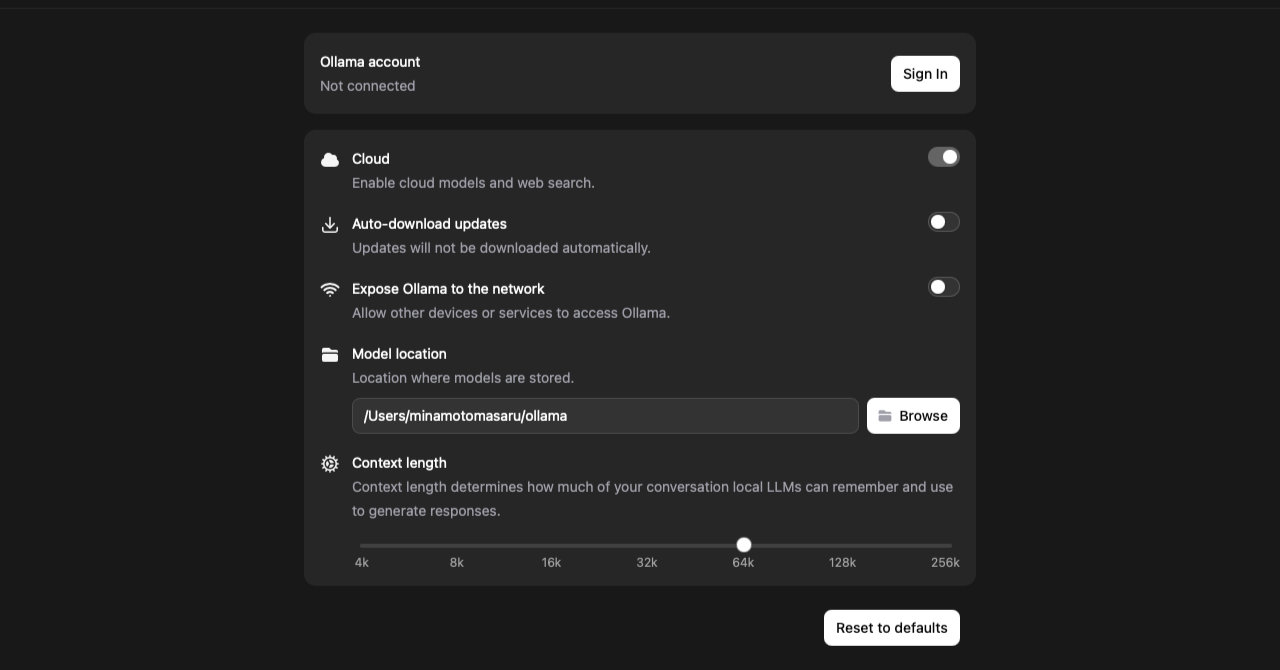Click the Wi-Fi icon for network exposure

[x=330, y=290]
